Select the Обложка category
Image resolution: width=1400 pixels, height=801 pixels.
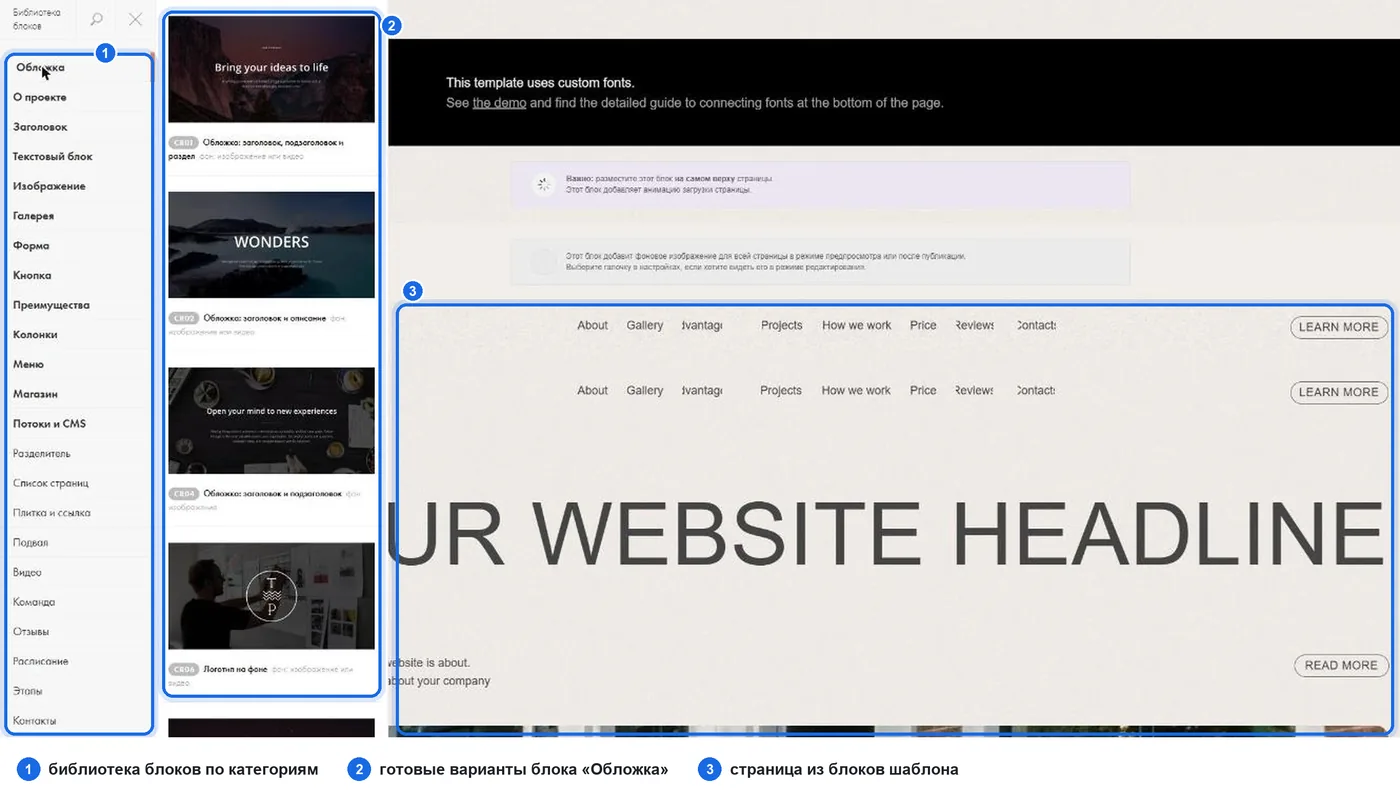tap(40, 68)
